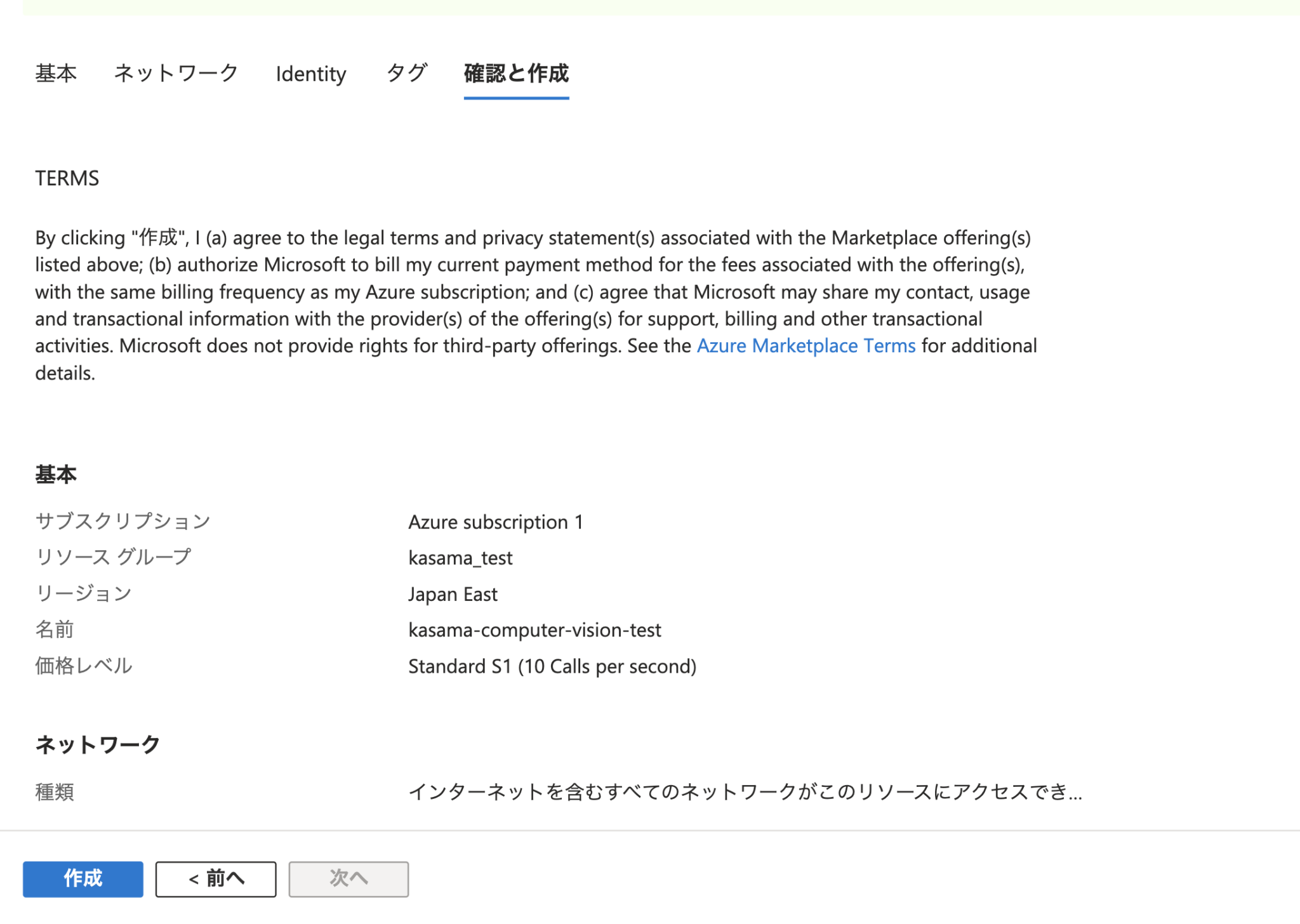Image resolution: width=1300 pixels, height=924 pixels.
Task: Open the Azure Marketplace Terms link
Action: [x=806, y=345]
